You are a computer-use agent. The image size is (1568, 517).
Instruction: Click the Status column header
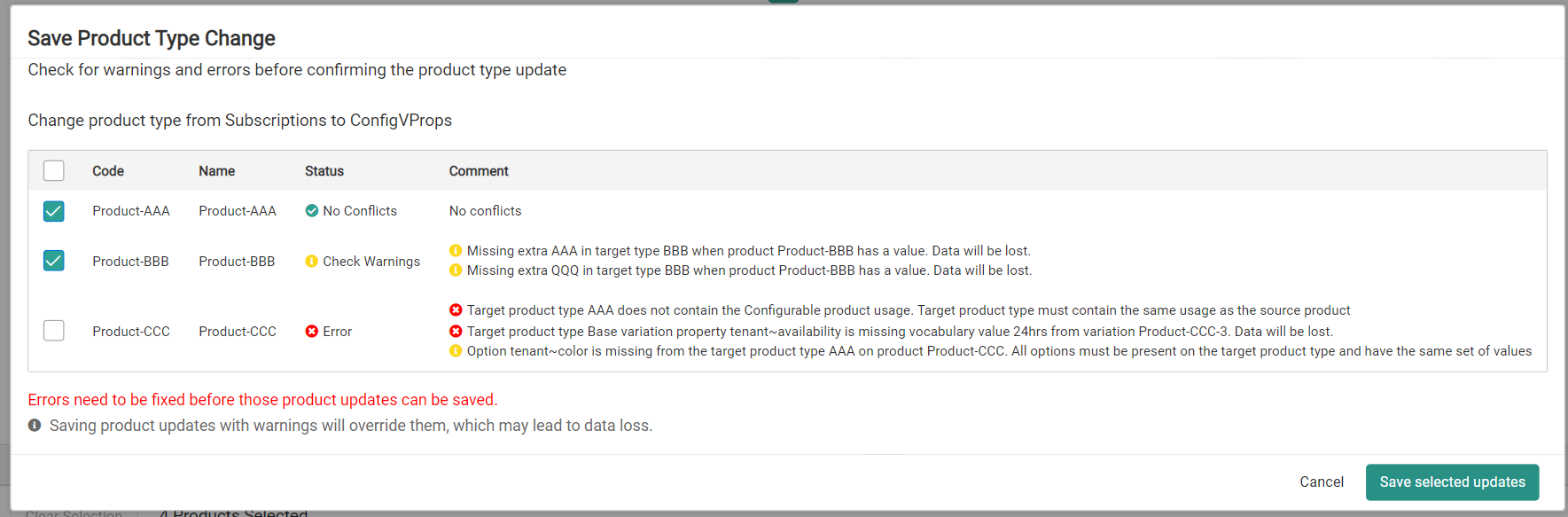pos(324,170)
